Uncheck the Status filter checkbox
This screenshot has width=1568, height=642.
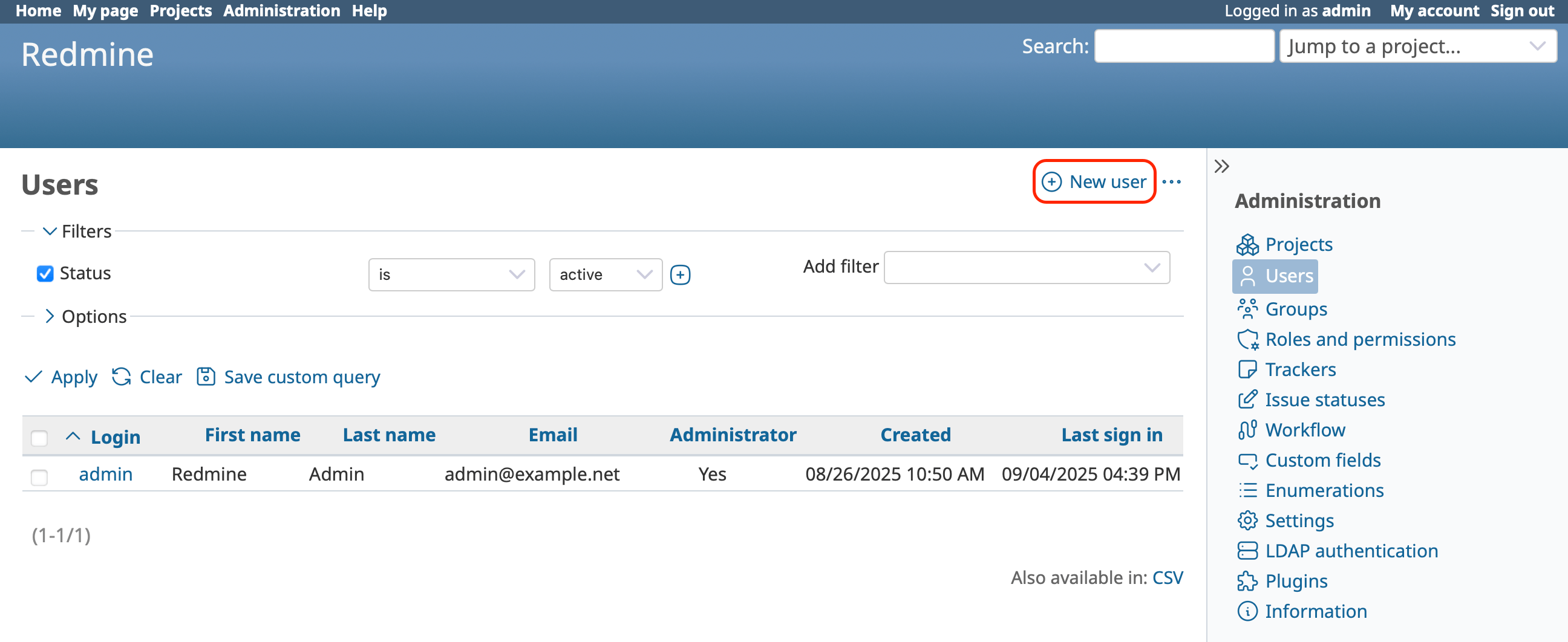(45, 273)
